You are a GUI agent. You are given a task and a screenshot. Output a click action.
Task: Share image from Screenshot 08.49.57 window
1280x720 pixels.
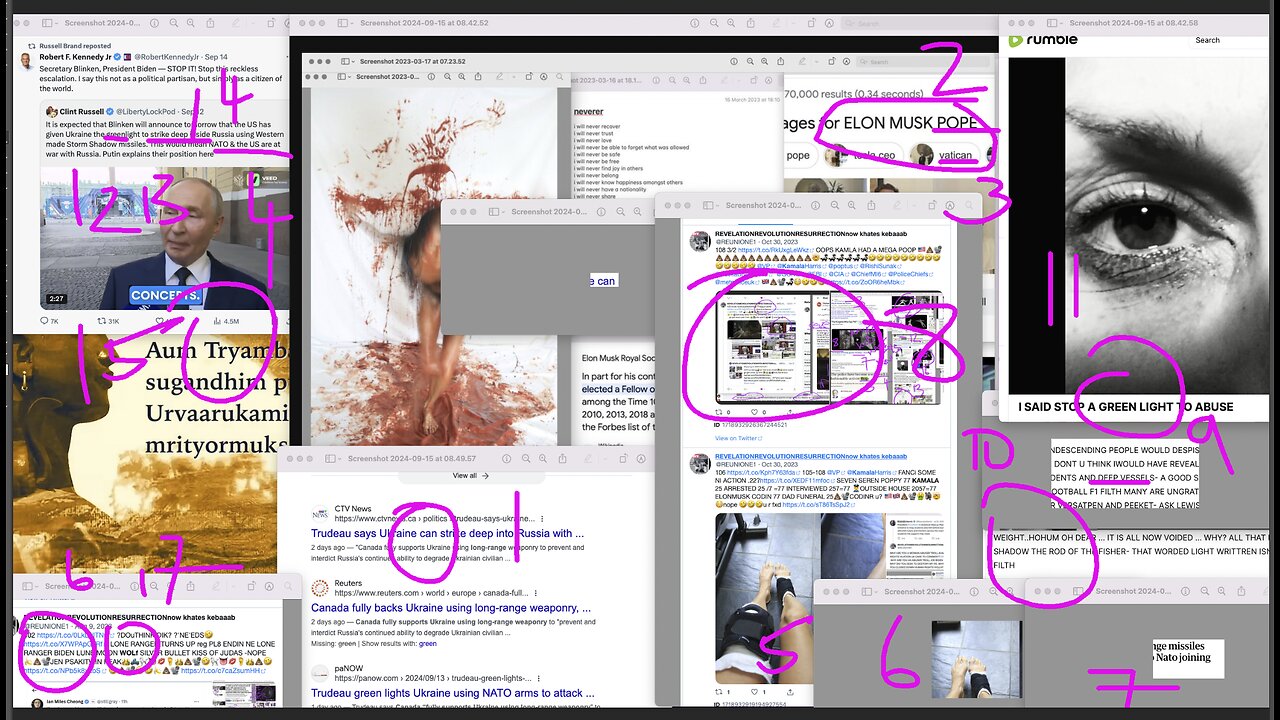click(563, 459)
